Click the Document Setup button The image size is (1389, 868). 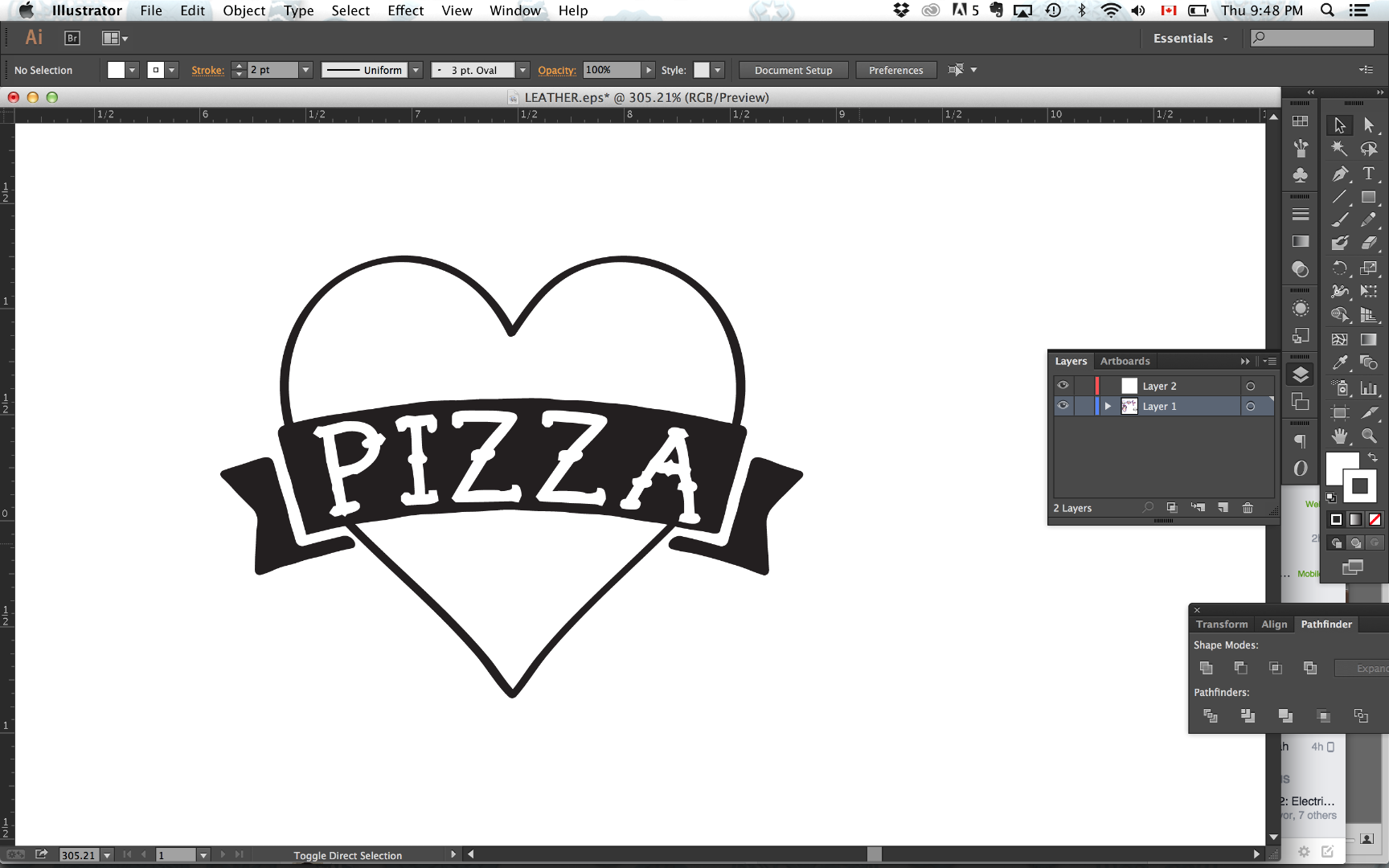coord(793,70)
